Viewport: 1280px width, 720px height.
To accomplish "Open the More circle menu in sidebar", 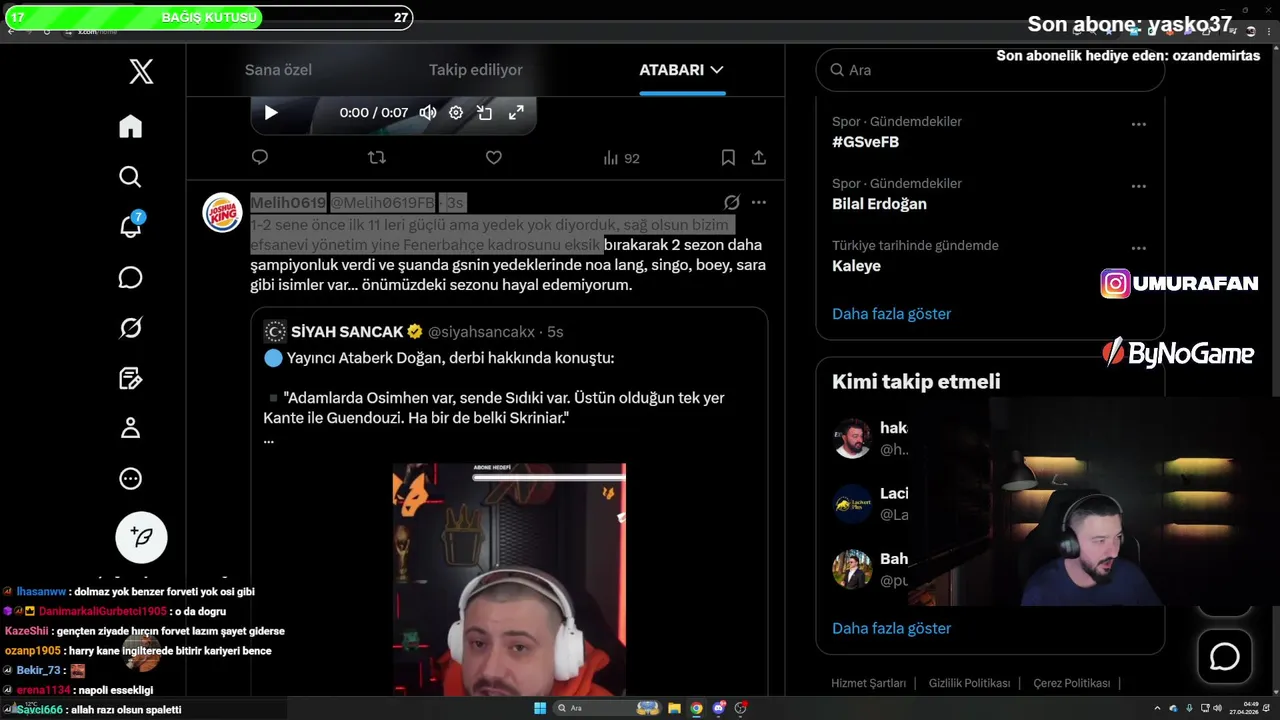I will point(130,479).
